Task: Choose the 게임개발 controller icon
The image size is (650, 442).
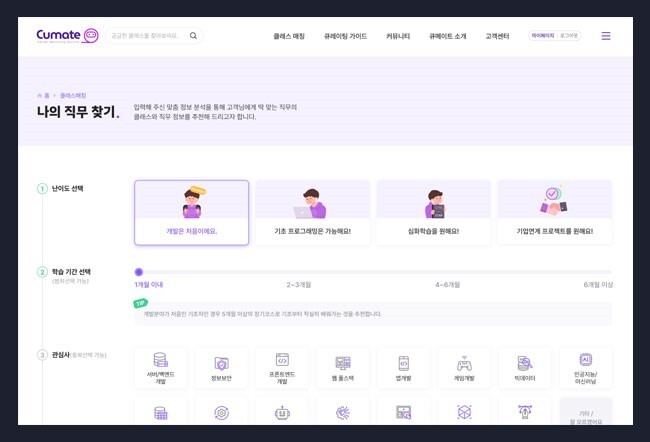Action: [465, 364]
